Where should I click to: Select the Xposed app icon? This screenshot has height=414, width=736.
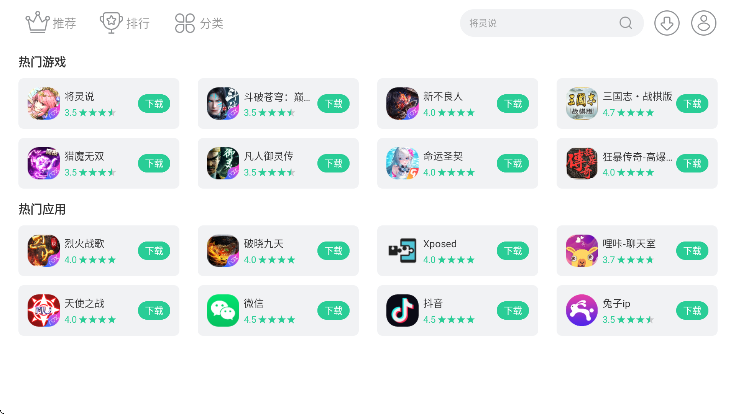[x=402, y=251]
